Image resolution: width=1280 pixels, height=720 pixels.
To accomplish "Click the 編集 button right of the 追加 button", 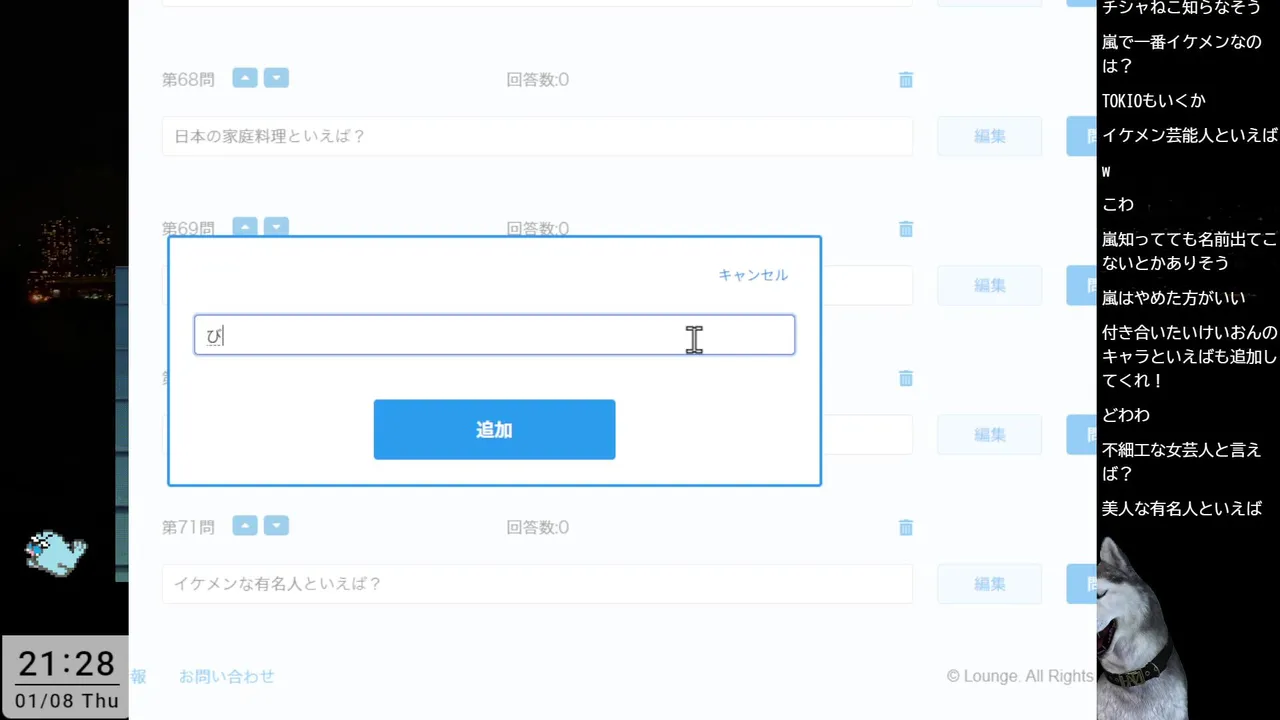I will coord(989,434).
